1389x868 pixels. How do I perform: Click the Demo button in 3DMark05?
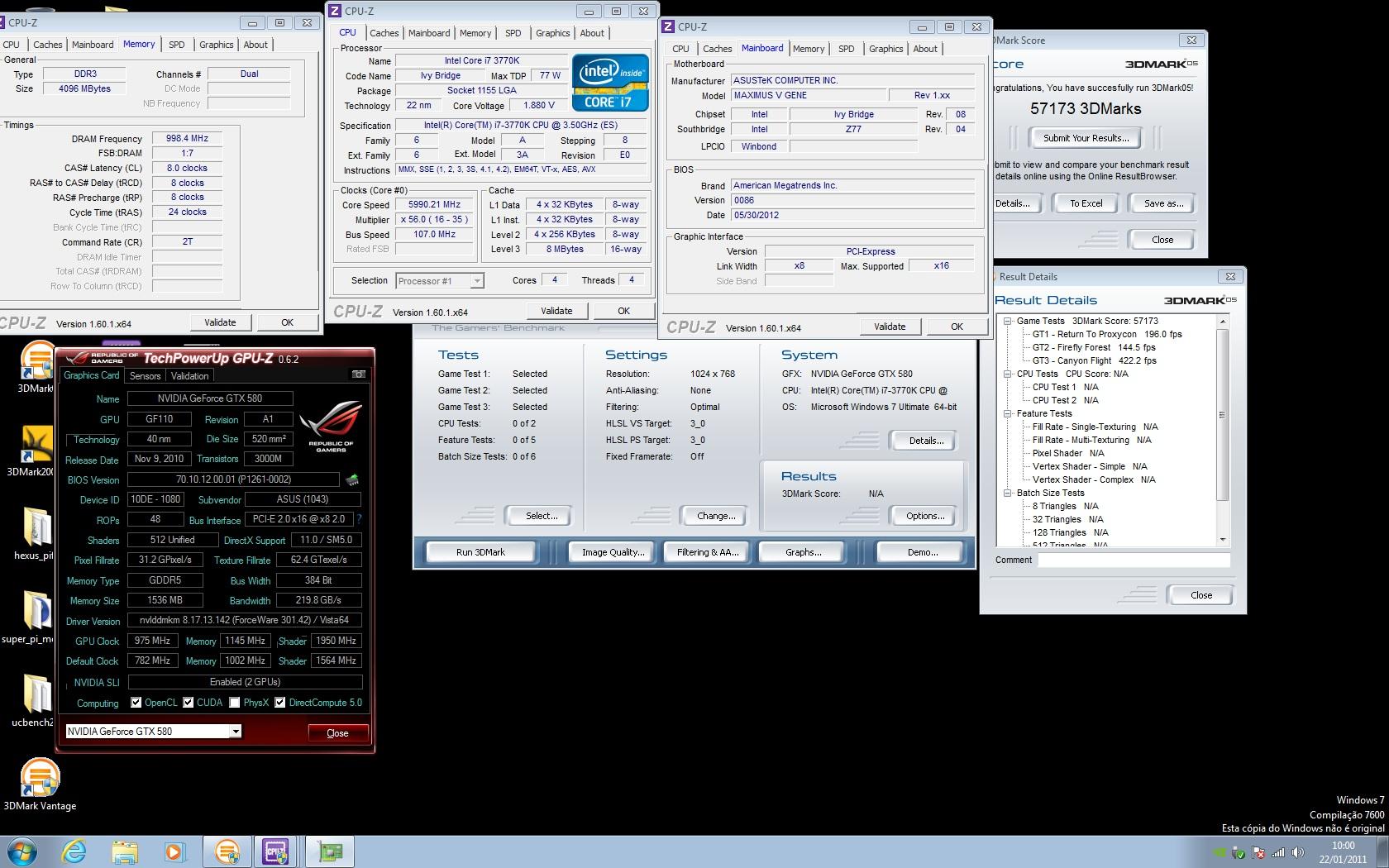[922, 552]
